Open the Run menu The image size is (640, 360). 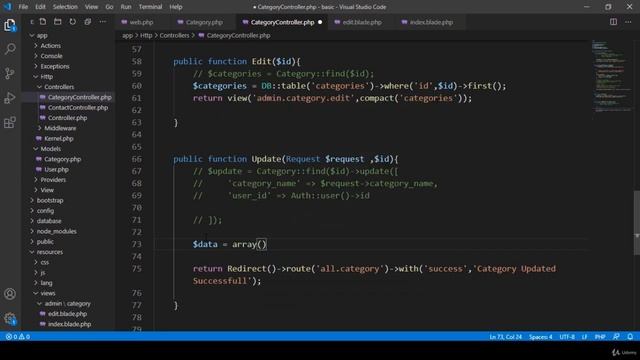pos(126,7)
